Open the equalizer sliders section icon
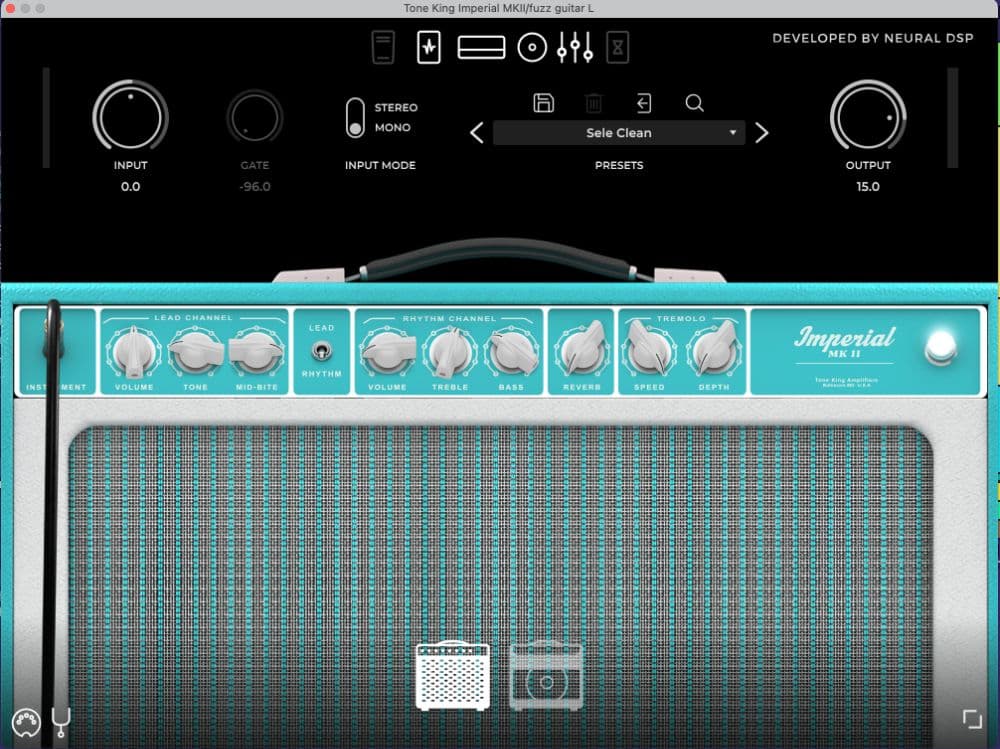Viewport: 1000px width, 749px height. [x=575, y=48]
